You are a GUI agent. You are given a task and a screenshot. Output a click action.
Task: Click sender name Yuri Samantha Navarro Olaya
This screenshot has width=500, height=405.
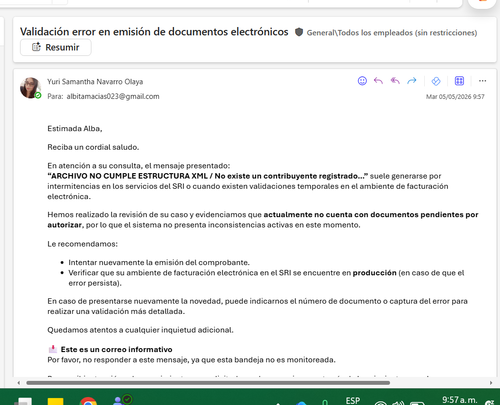(95, 82)
